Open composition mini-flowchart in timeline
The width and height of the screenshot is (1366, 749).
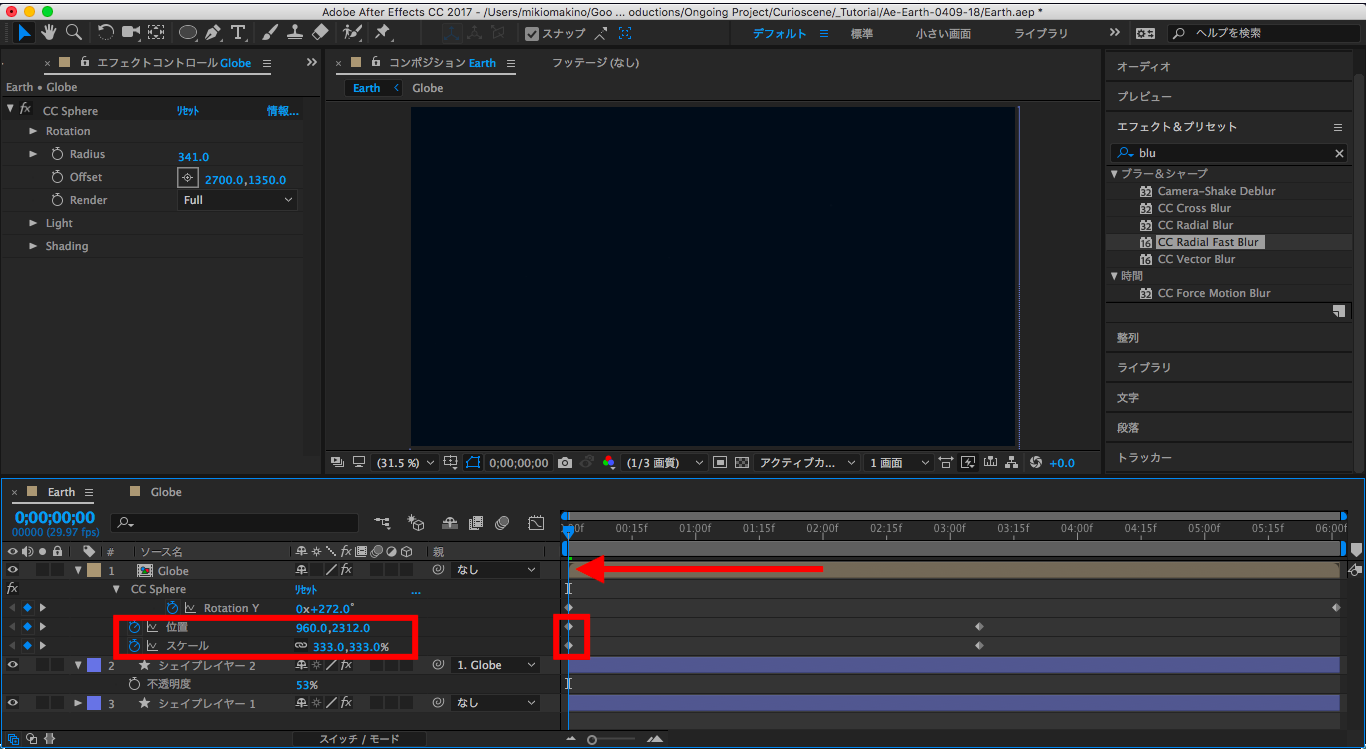tap(382, 522)
